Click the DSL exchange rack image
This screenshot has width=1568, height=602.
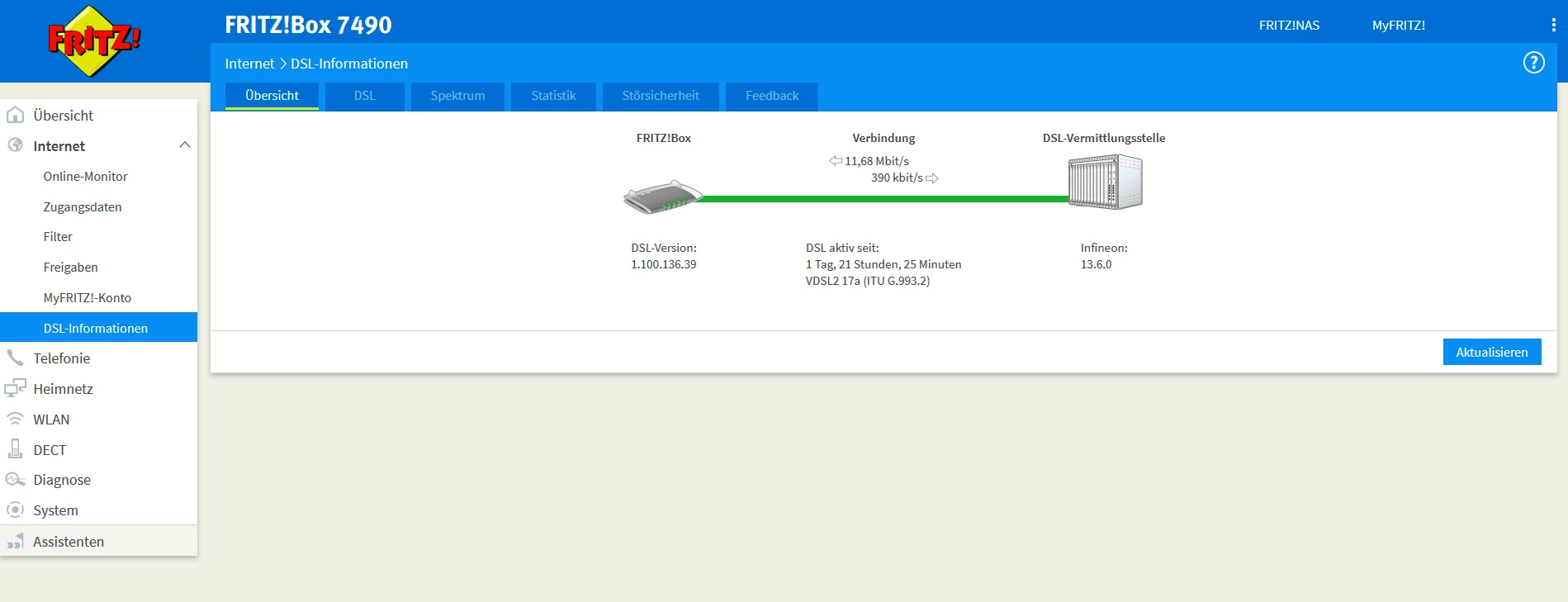point(1106,182)
